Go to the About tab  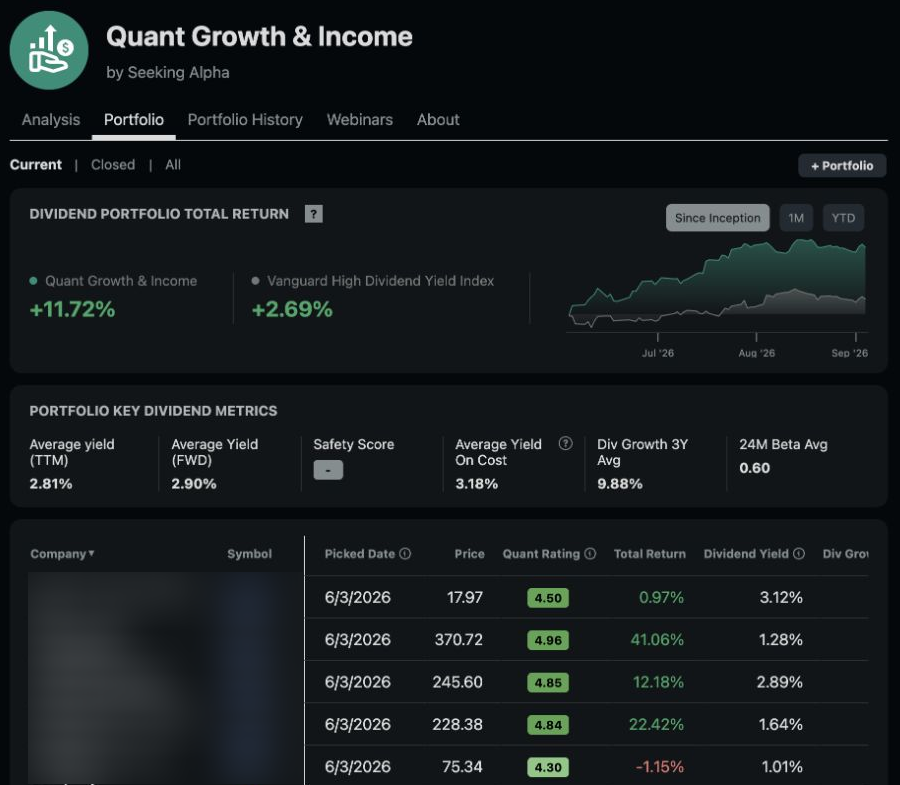pos(438,119)
